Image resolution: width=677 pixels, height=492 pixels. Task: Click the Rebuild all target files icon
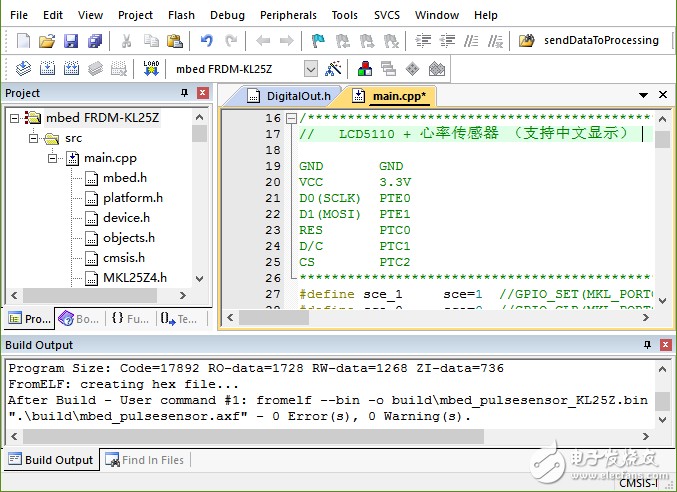click(x=72, y=69)
